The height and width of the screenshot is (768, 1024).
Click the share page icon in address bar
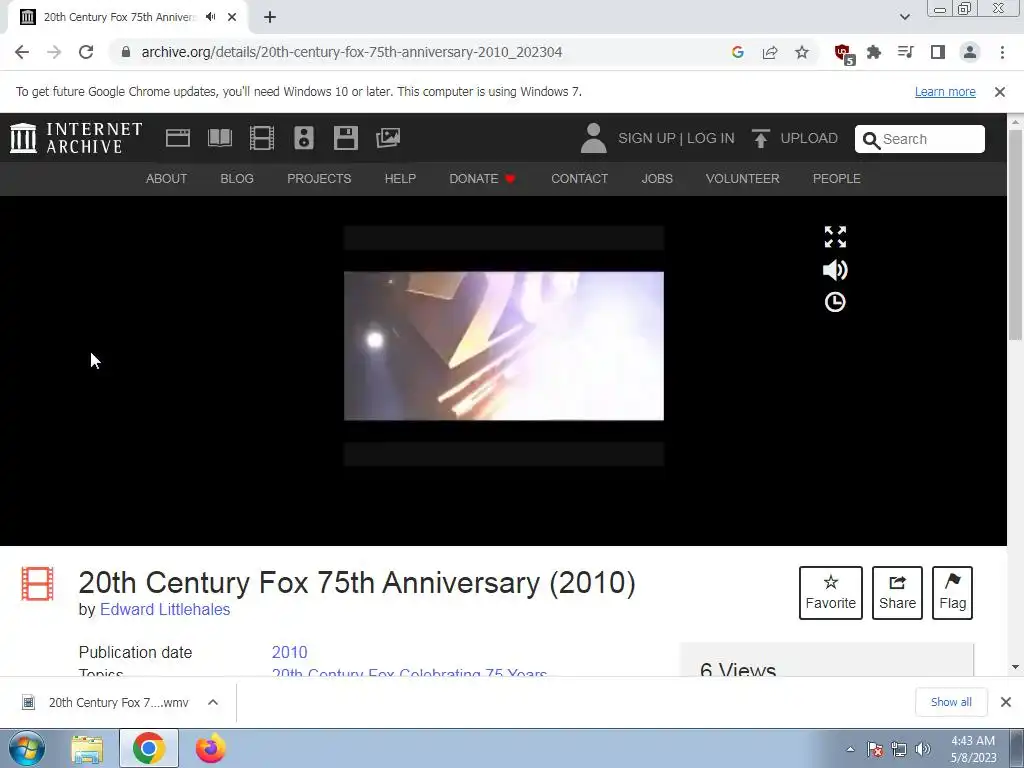point(770,52)
